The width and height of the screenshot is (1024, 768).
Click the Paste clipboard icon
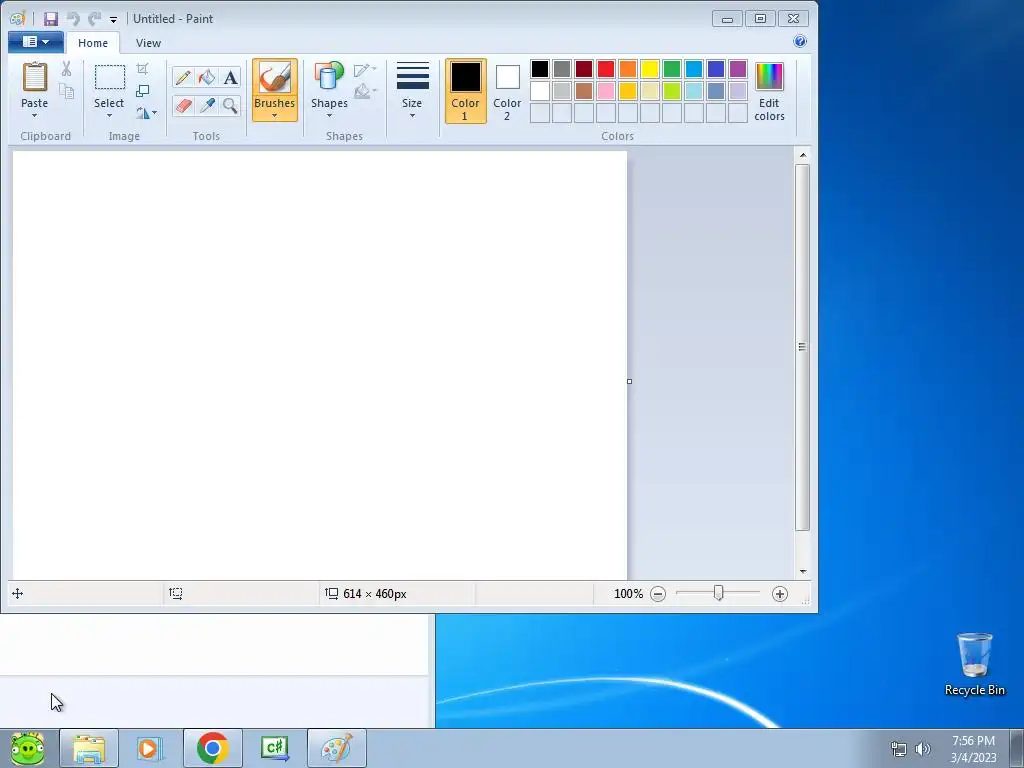click(x=35, y=78)
